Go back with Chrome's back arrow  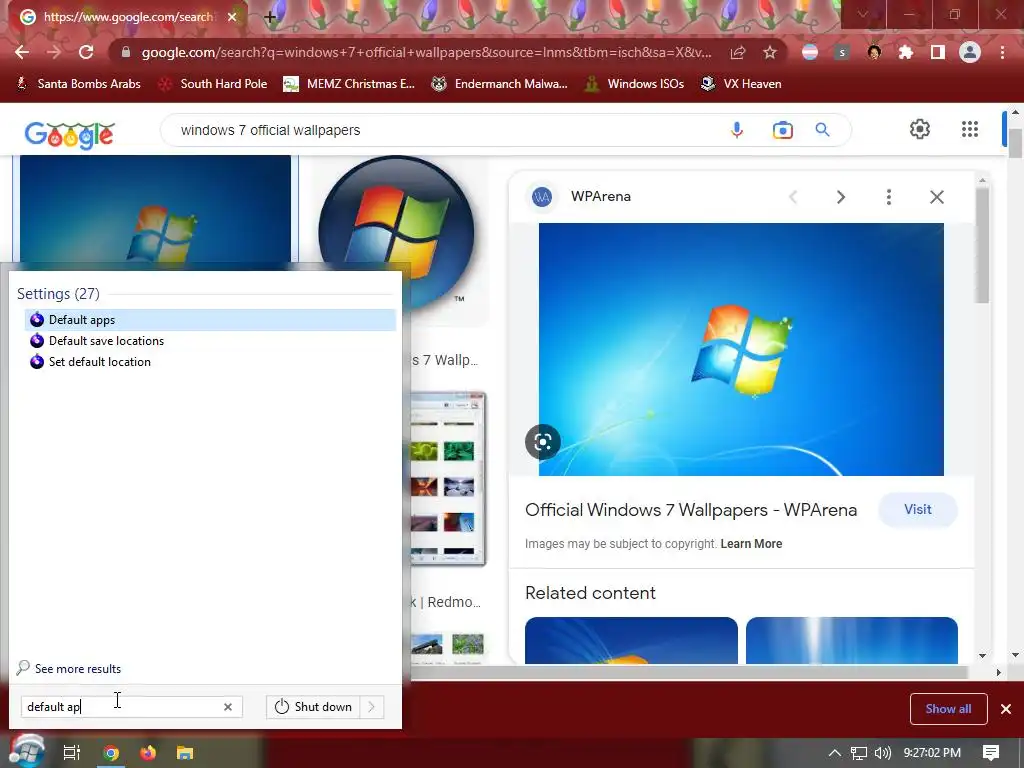(x=22, y=52)
